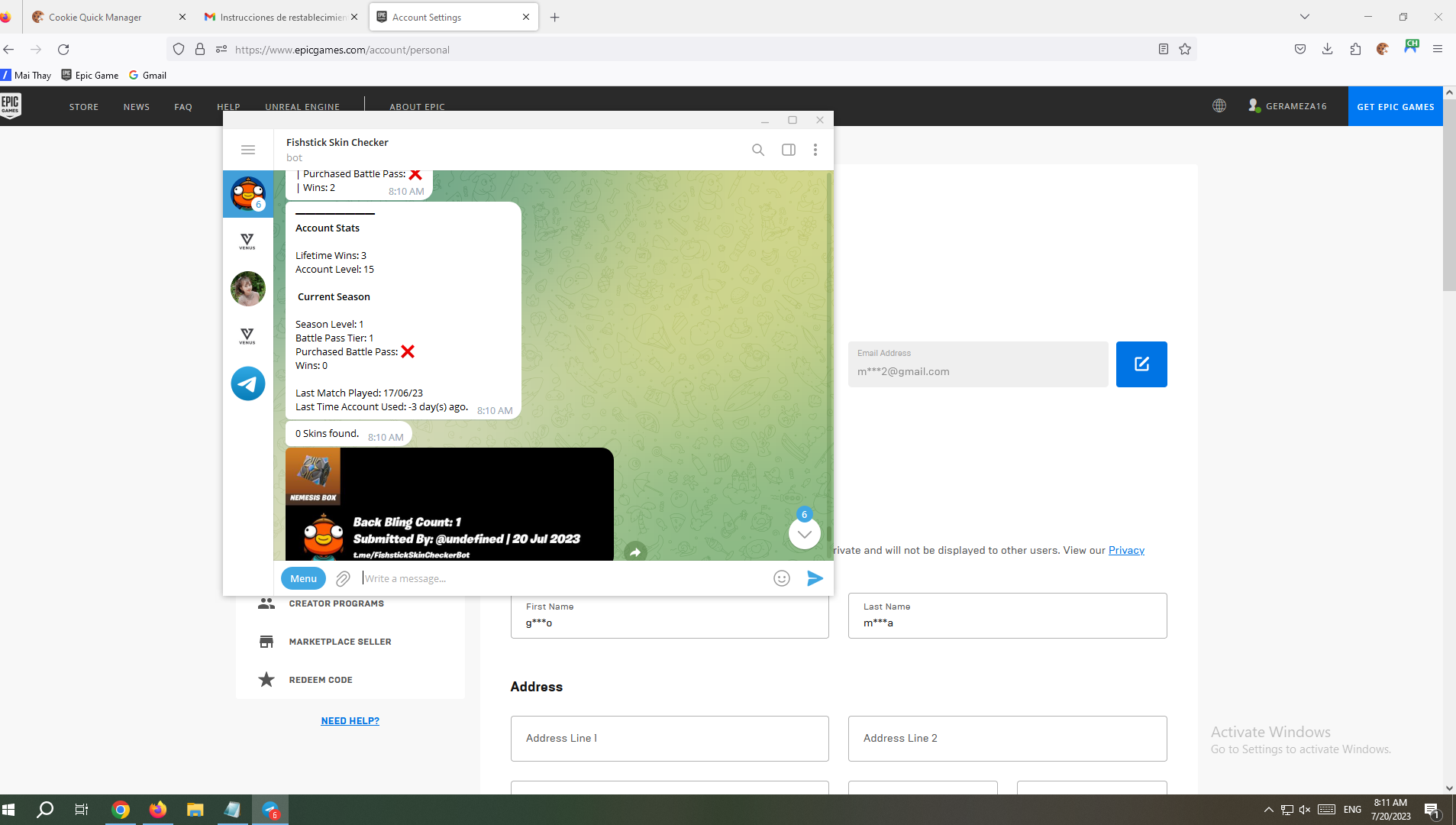Select Fishstick bot chat avatar in sidebar
Screen dimensions: 1456x825
(248, 194)
